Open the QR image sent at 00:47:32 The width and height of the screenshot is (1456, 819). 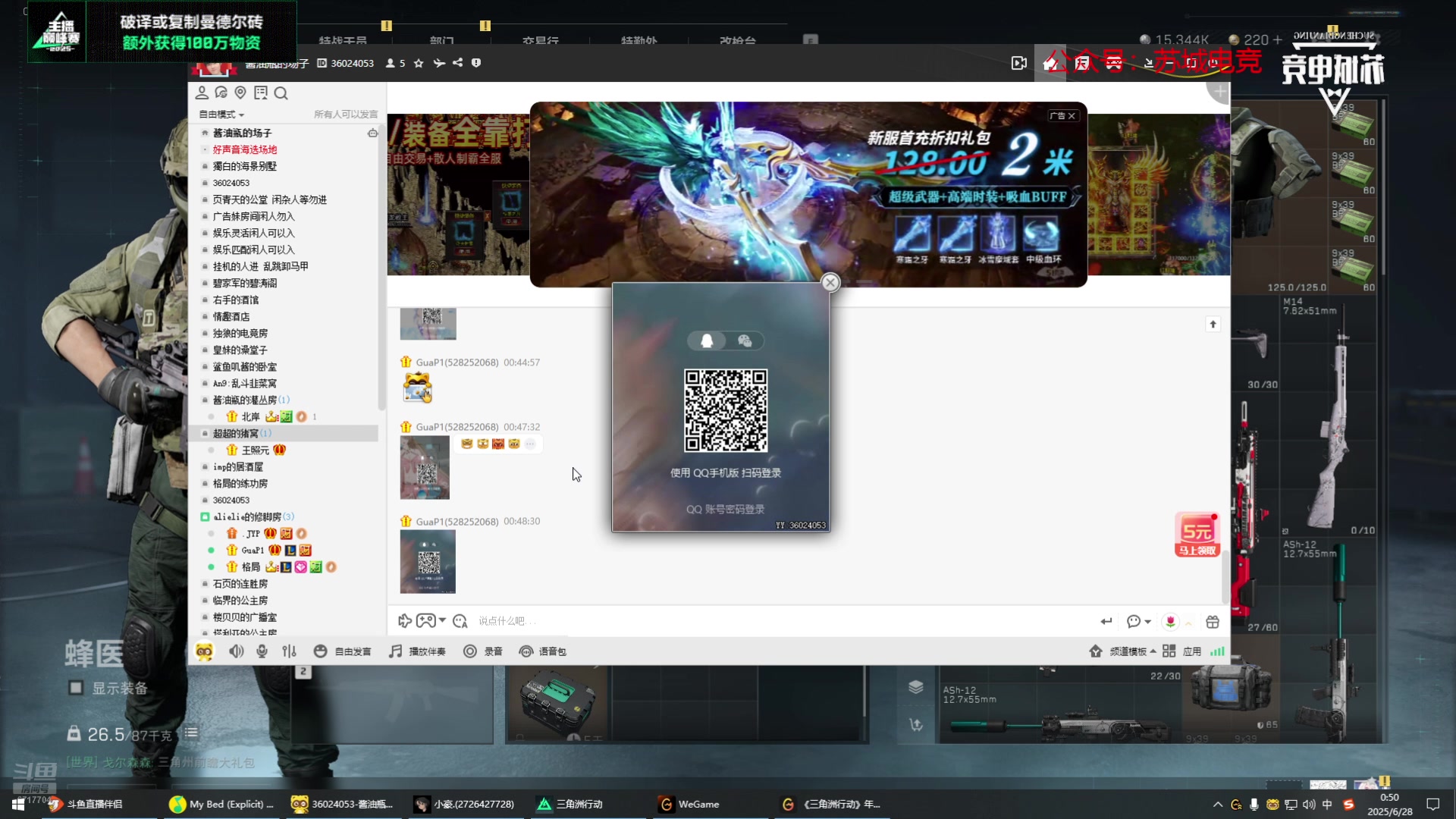425,467
